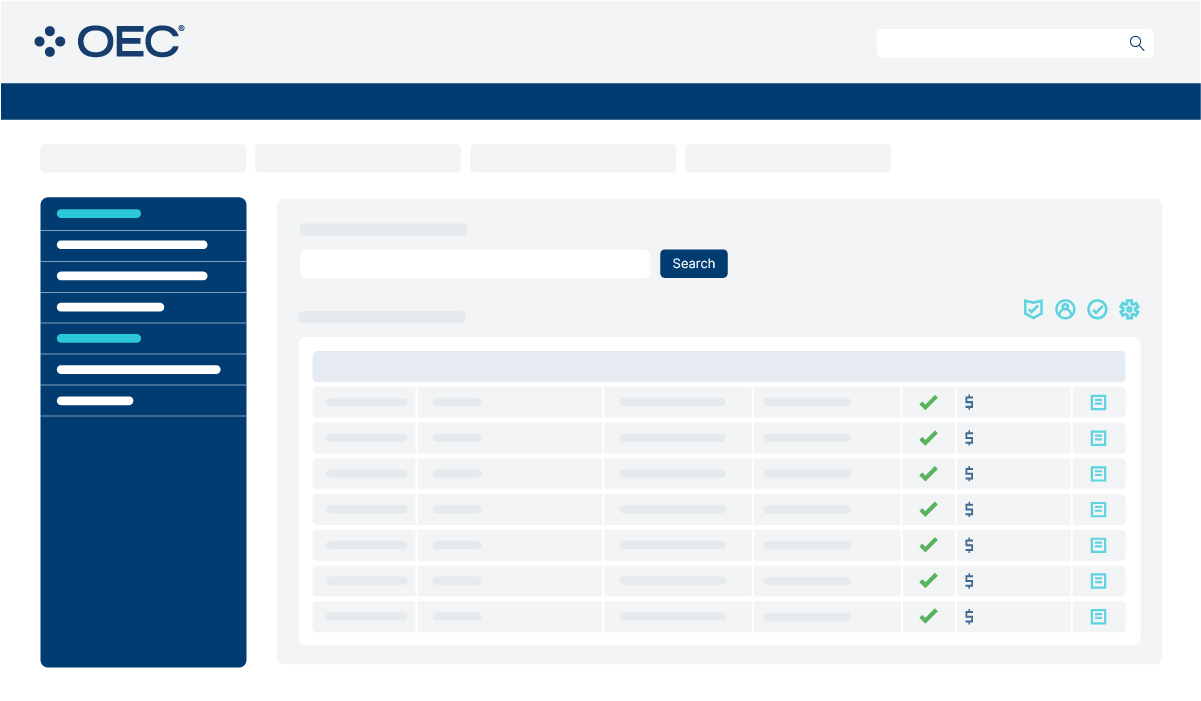
Task: Open the note icon in third table row
Action: point(1098,474)
